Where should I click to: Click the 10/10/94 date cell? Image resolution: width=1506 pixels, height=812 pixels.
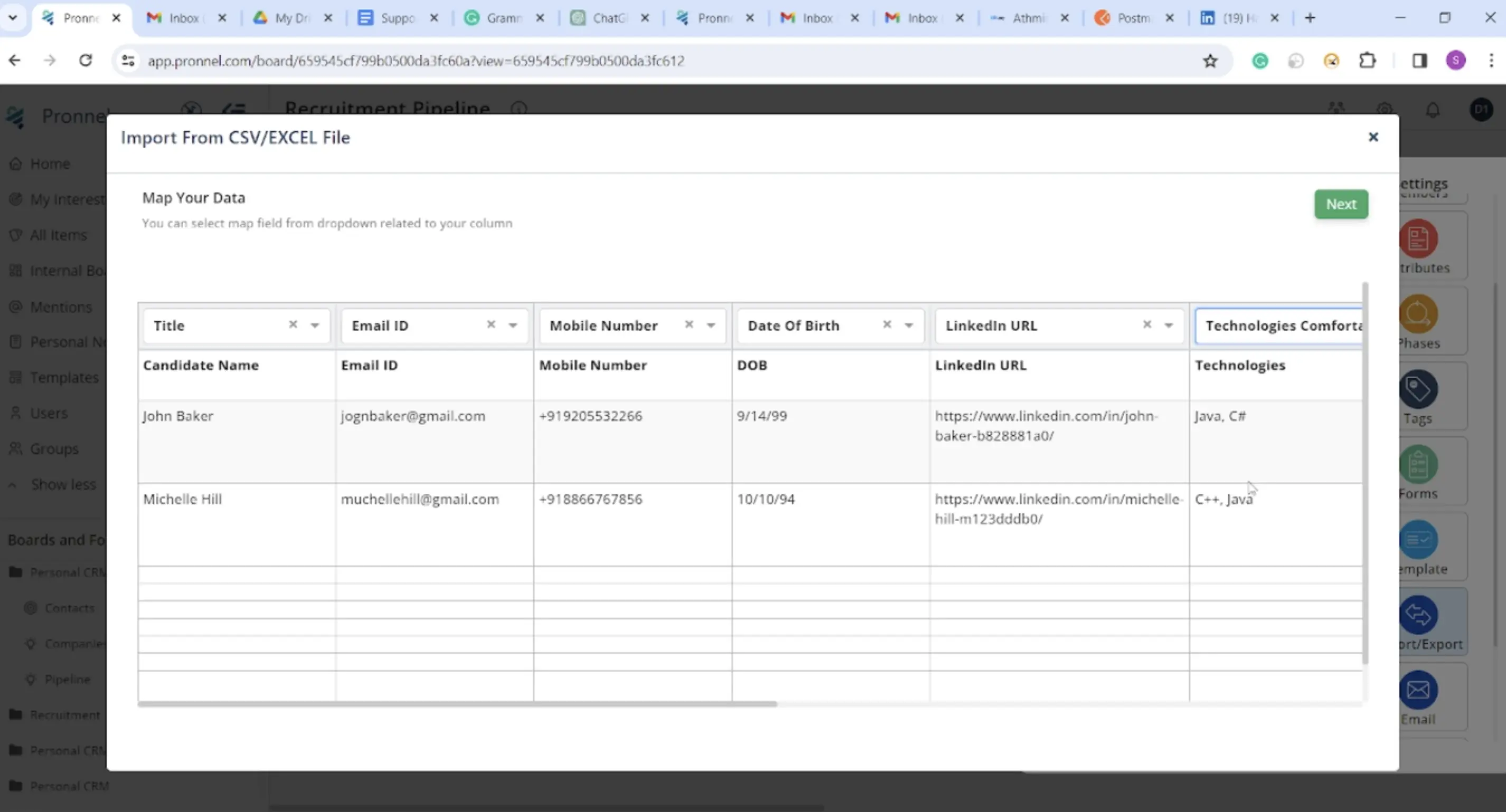tap(831, 524)
